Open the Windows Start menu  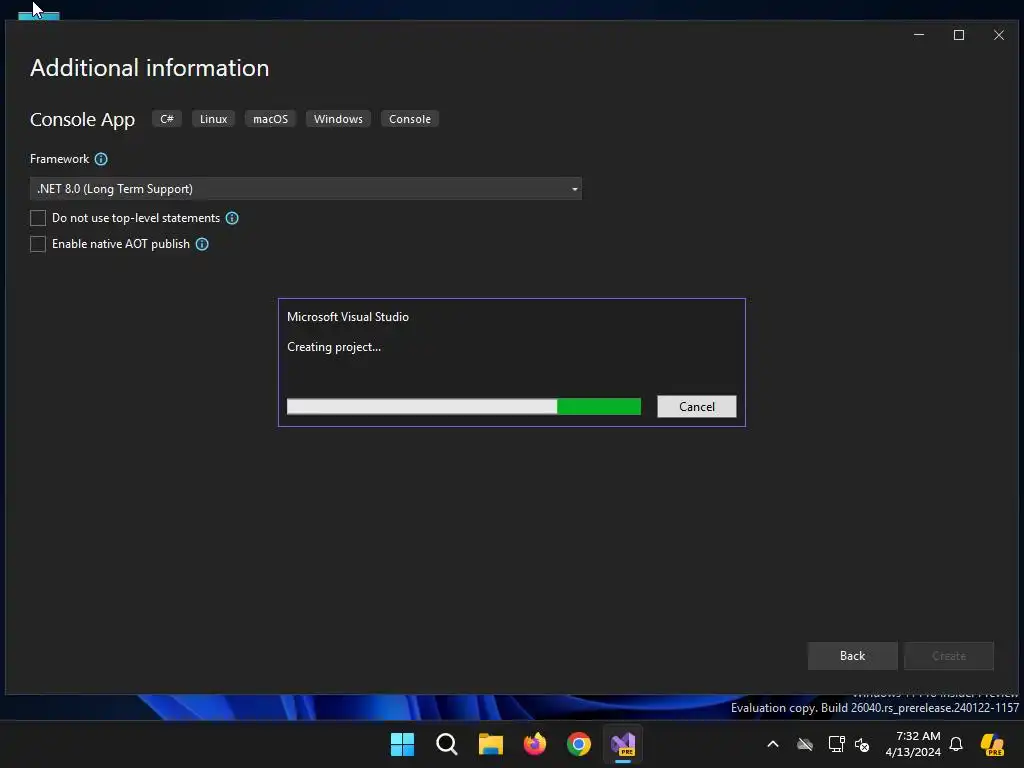(402, 744)
